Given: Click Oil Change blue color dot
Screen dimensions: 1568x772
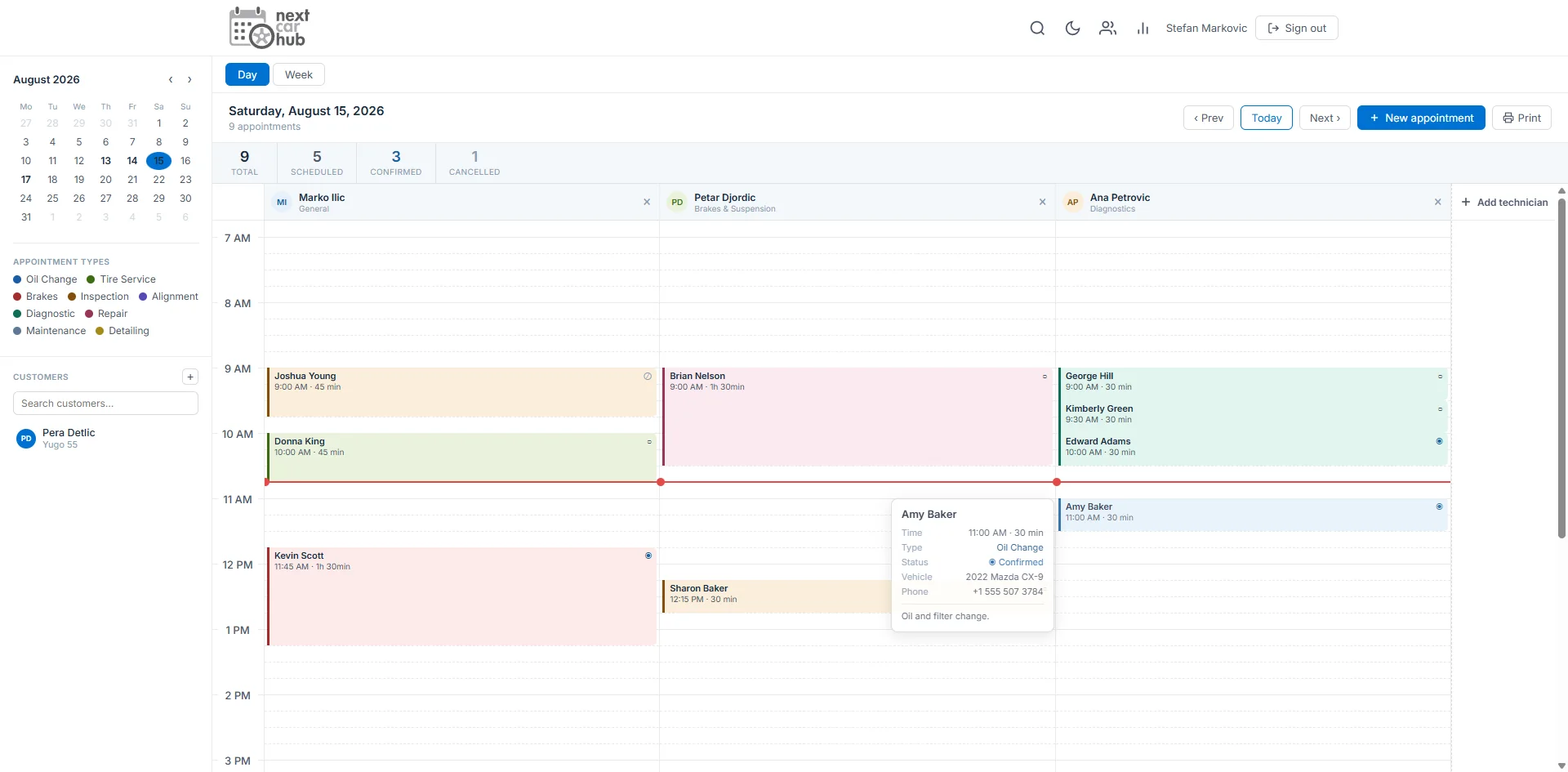Looking at the screenshot, I should point(17,279).
